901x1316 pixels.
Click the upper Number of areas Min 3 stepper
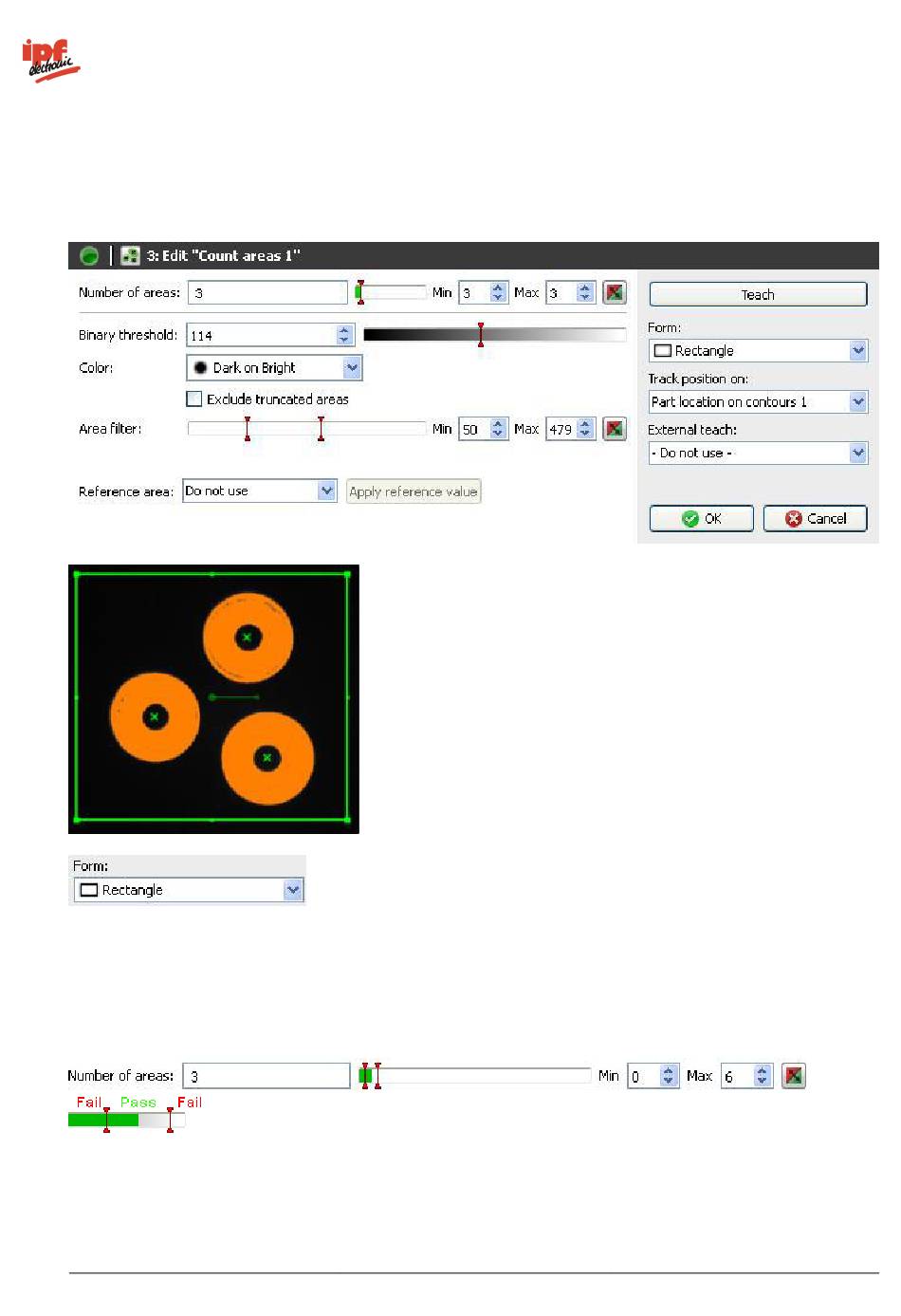[498, 292]
